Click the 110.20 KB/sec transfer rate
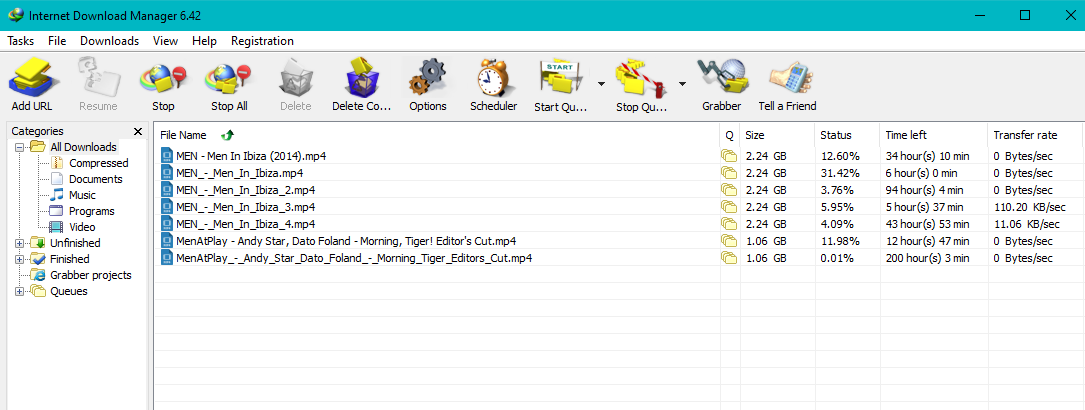 [x=1030, y=207]
